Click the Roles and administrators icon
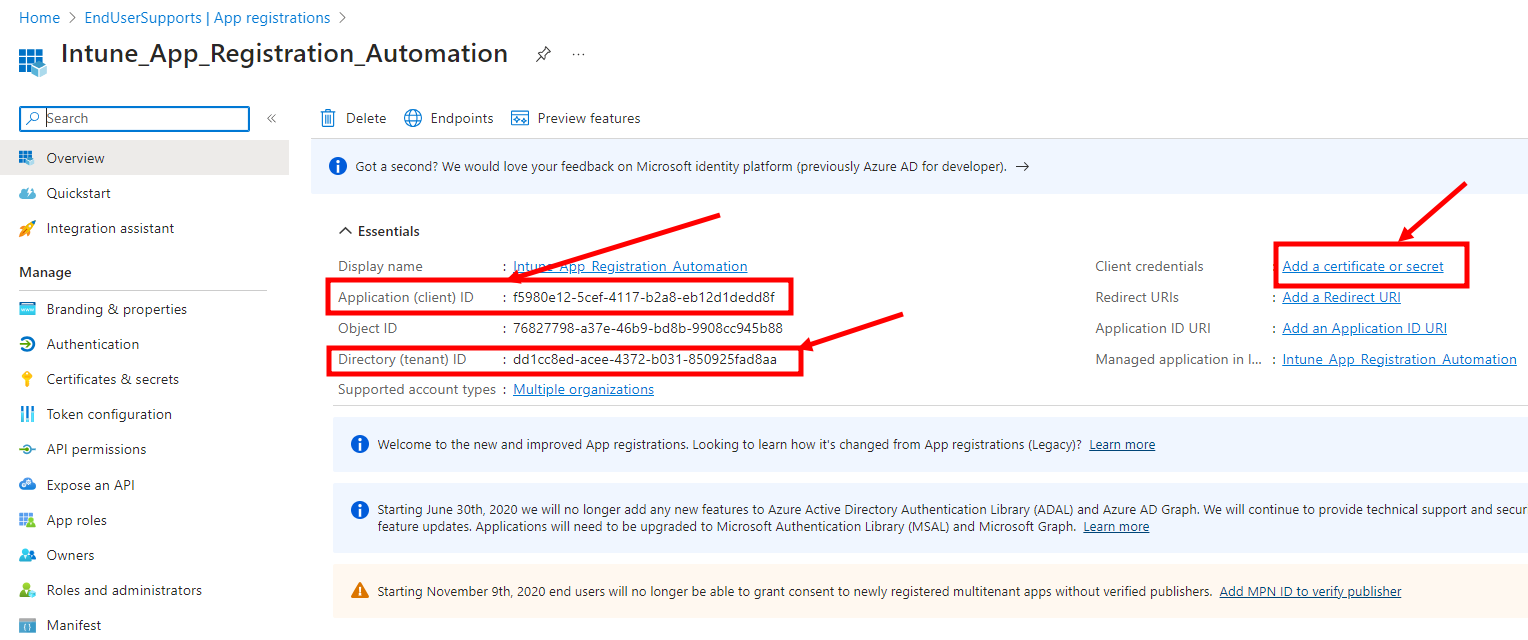 (x=27, y=590)
